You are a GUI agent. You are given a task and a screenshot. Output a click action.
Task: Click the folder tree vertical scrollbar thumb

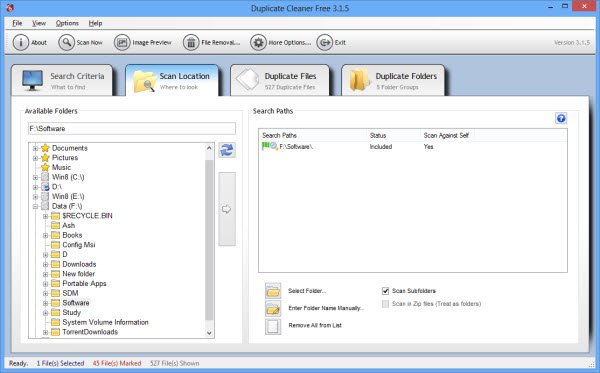(x=209, y=239)
